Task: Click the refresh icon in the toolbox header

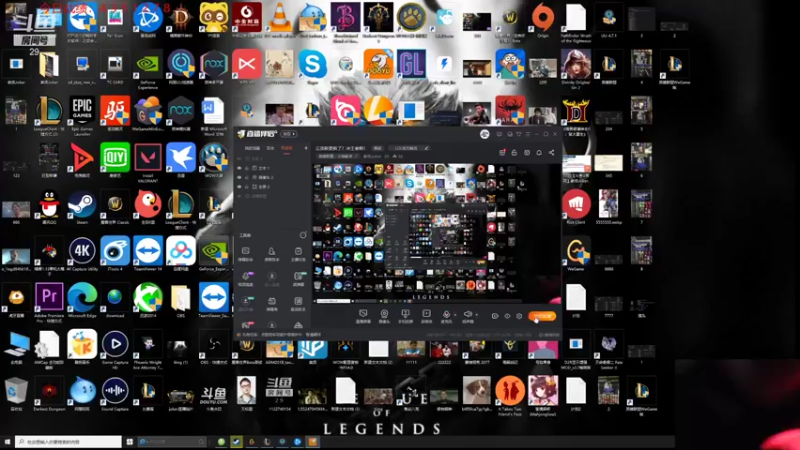Action: click(303, 235)
